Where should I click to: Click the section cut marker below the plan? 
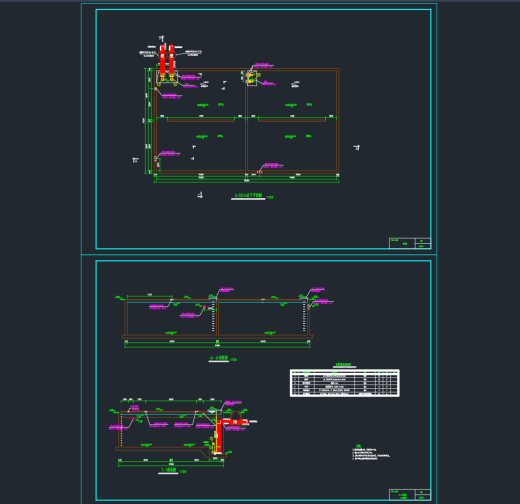(200, 195)
